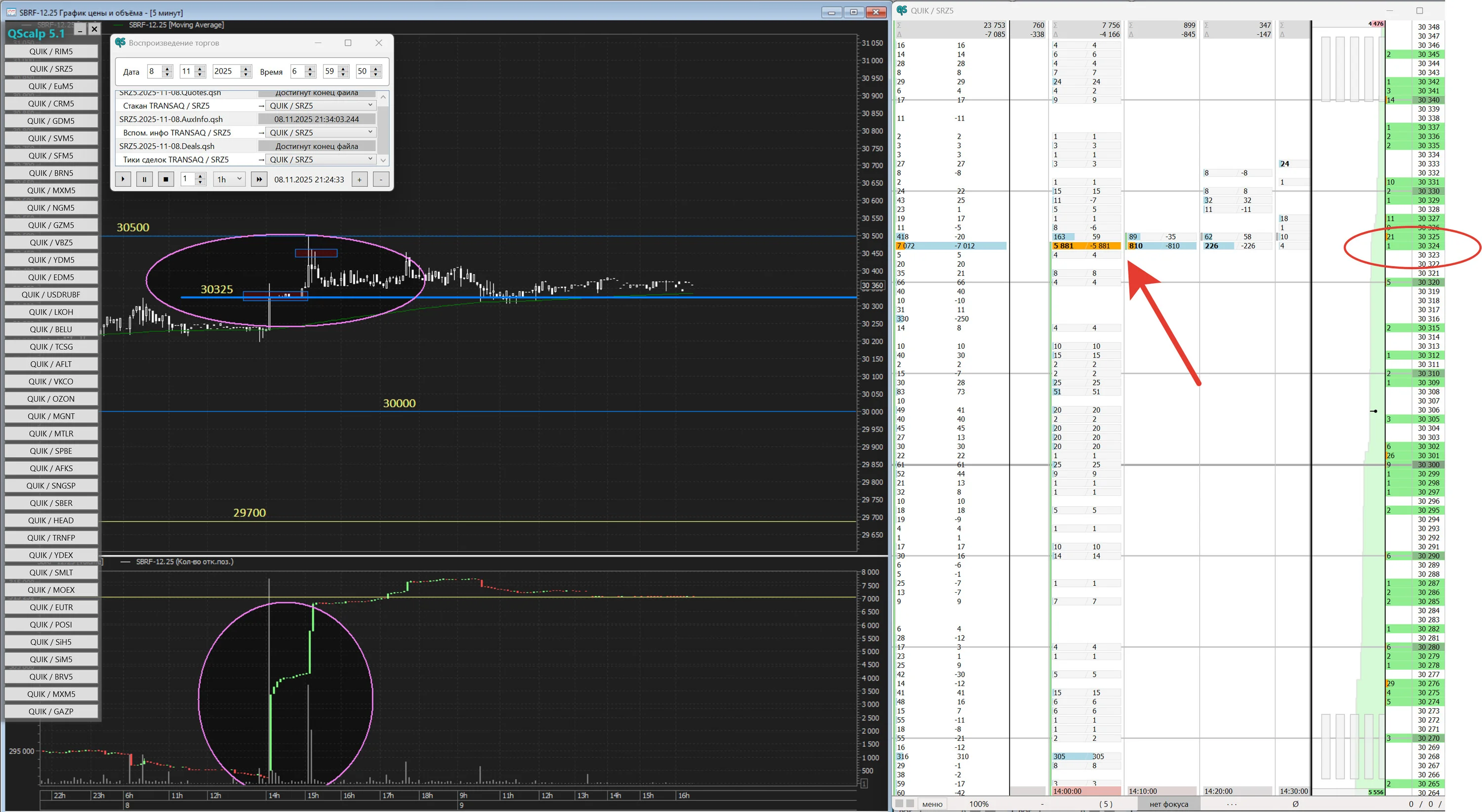The image size is (1482, 812).
Task: Increase the minutes value in Время
Action: click(x=343, y=69)
